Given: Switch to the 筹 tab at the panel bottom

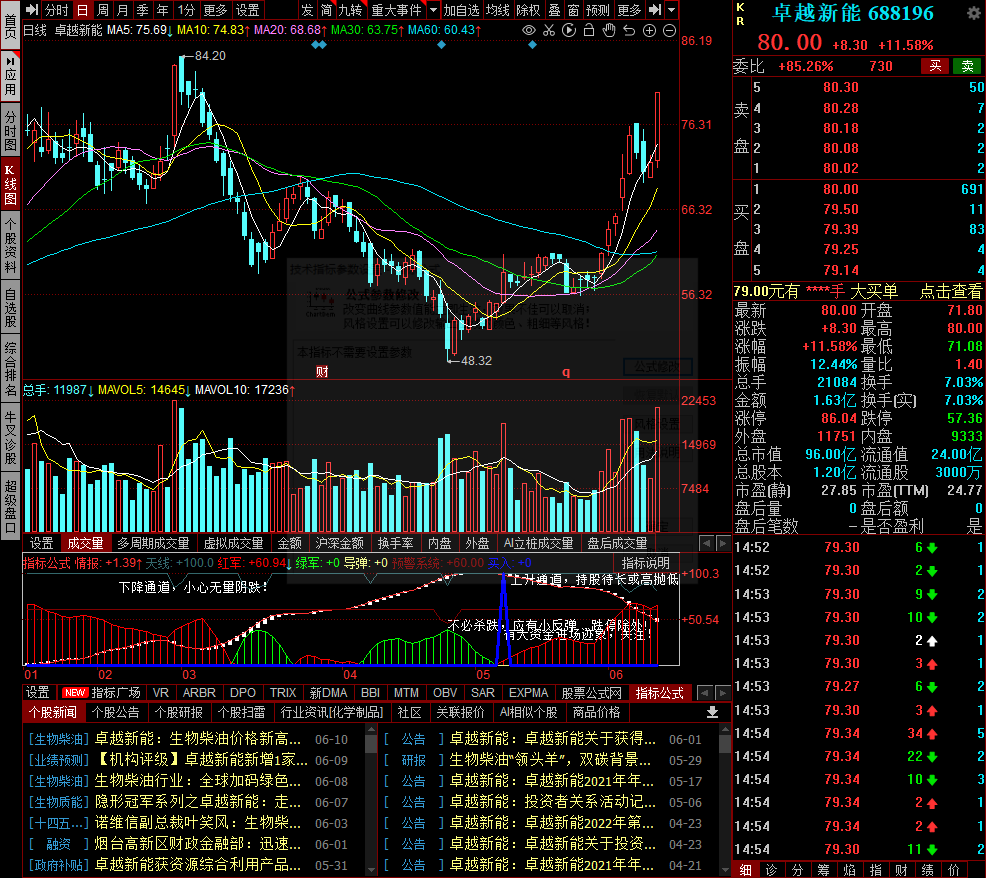Looking at the screenshot, I should pos(823,869).
